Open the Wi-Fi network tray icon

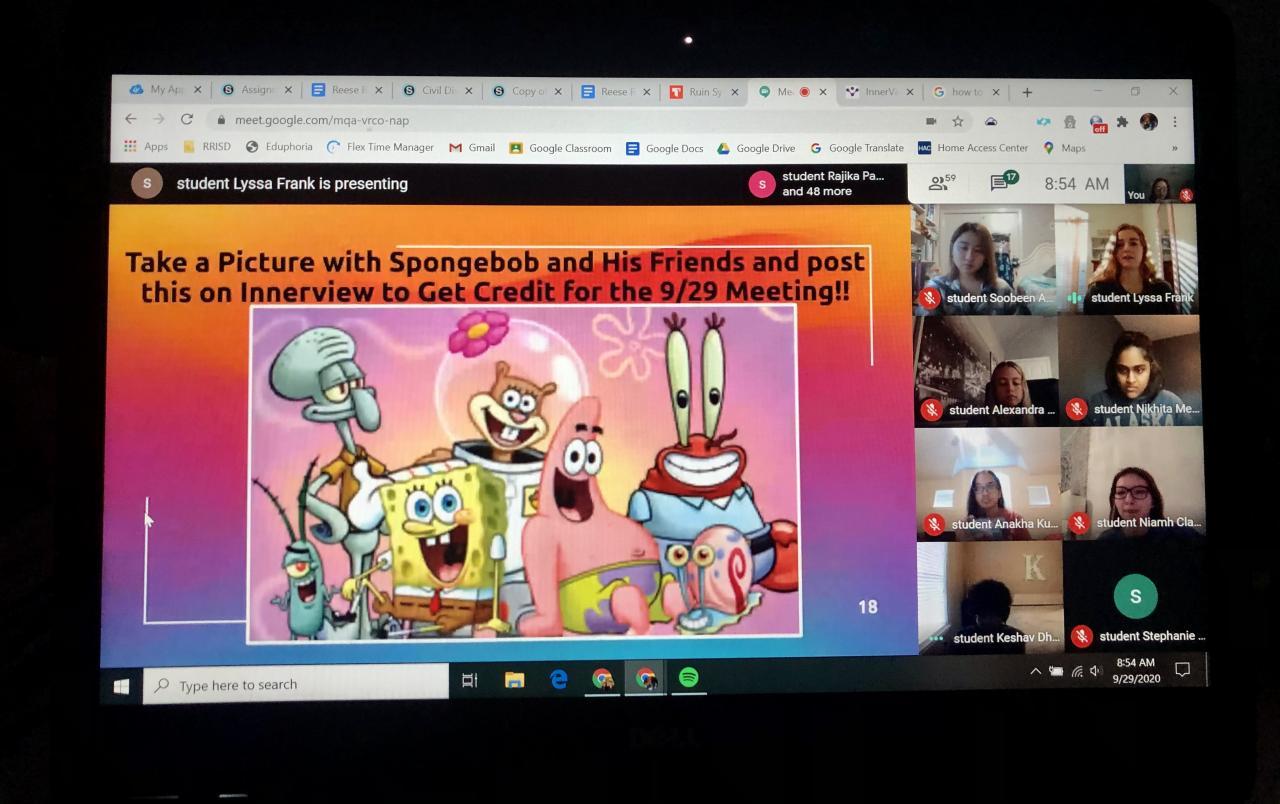[x=1077, y=671]
